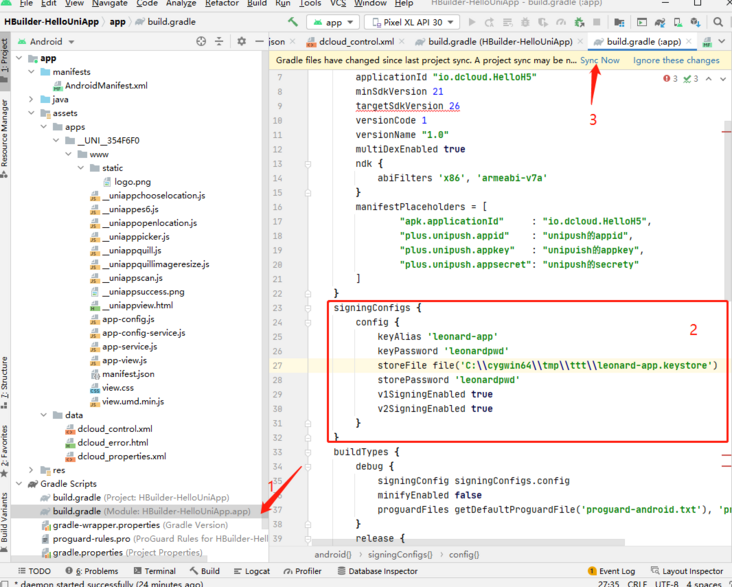Image resolution: width=732 pixels, height=587 pixels.
Task: Select AndroidManifest.xml in project tree
Action: (x=100, y=85)
